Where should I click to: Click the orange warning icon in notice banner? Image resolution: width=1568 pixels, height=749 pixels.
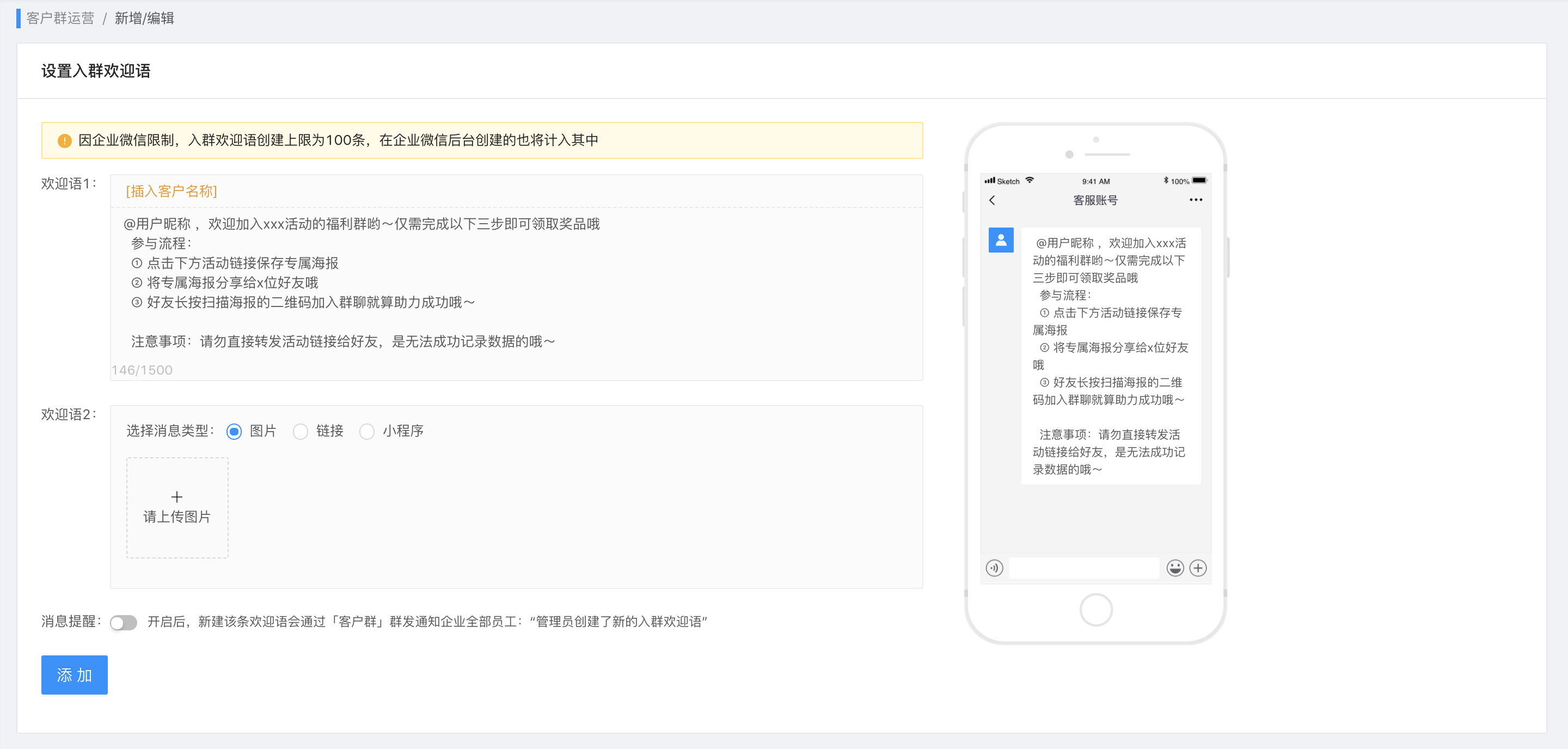point(65,140)
